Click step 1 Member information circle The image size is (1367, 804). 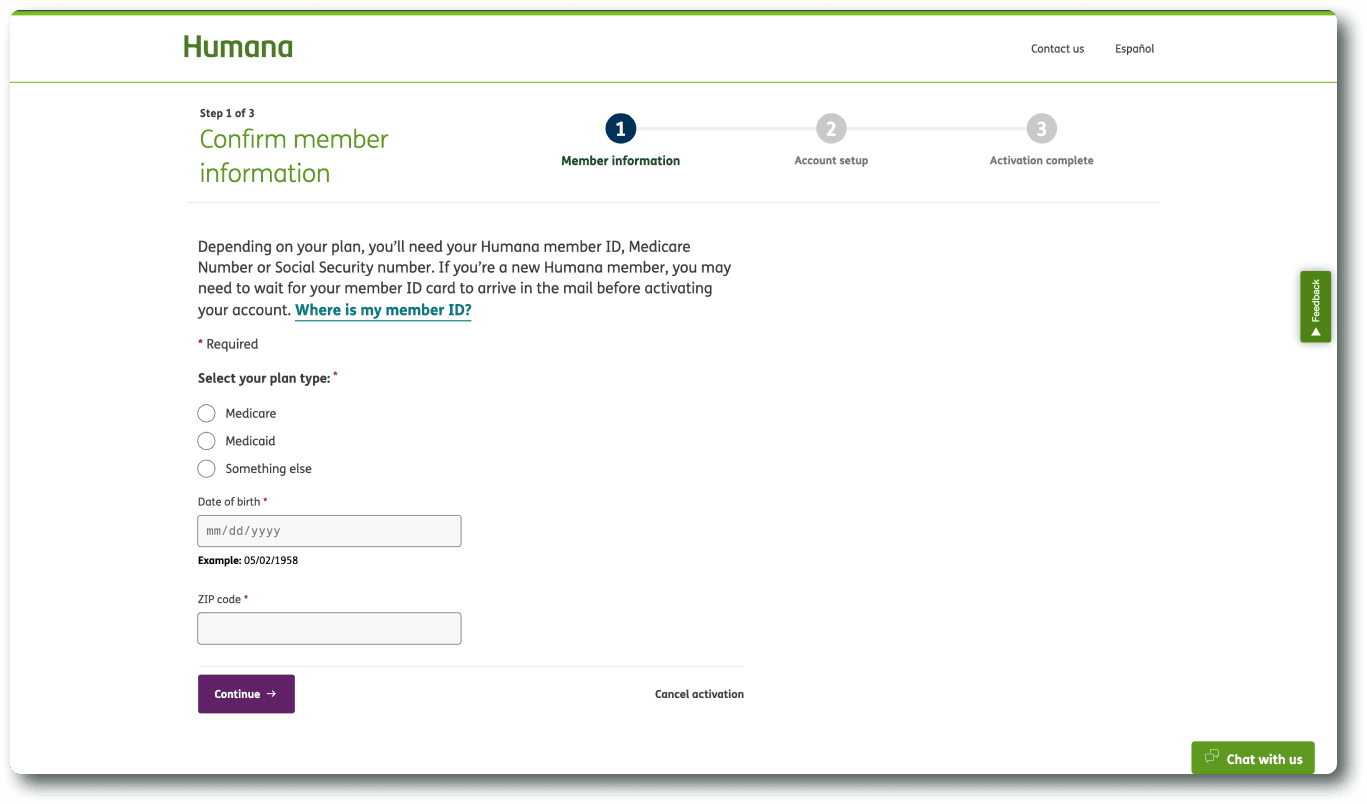(620, 129)
